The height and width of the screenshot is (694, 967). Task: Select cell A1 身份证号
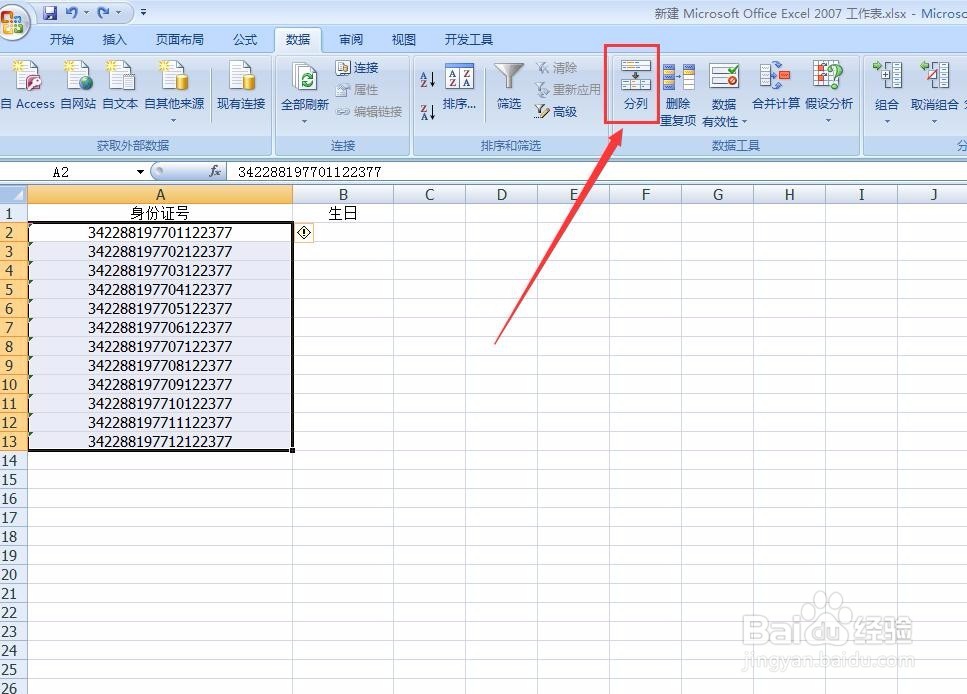click(x=160, y=213)
